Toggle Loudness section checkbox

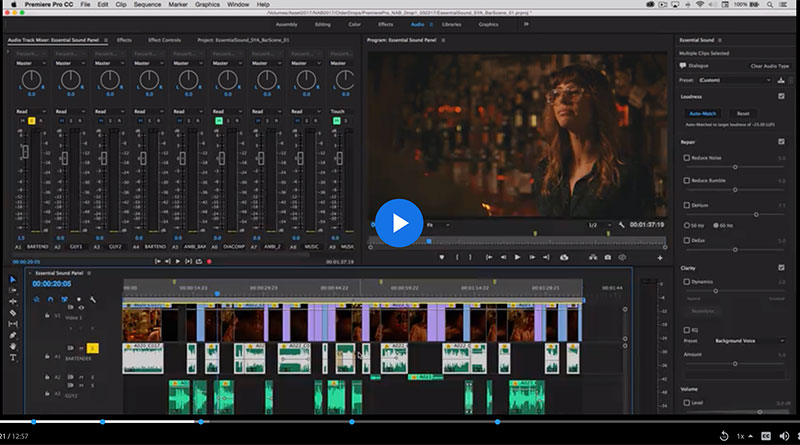(x=781, y=96)
